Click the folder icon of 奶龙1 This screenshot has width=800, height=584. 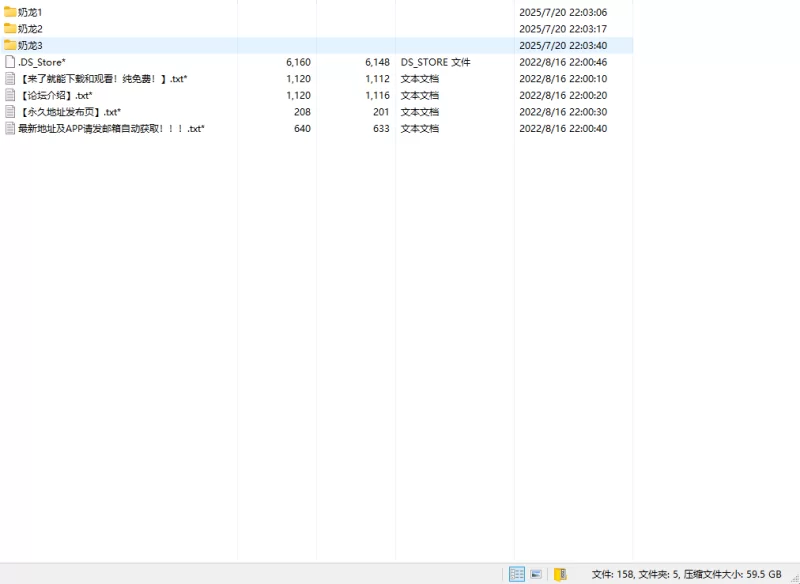click(x=10, y=12)
